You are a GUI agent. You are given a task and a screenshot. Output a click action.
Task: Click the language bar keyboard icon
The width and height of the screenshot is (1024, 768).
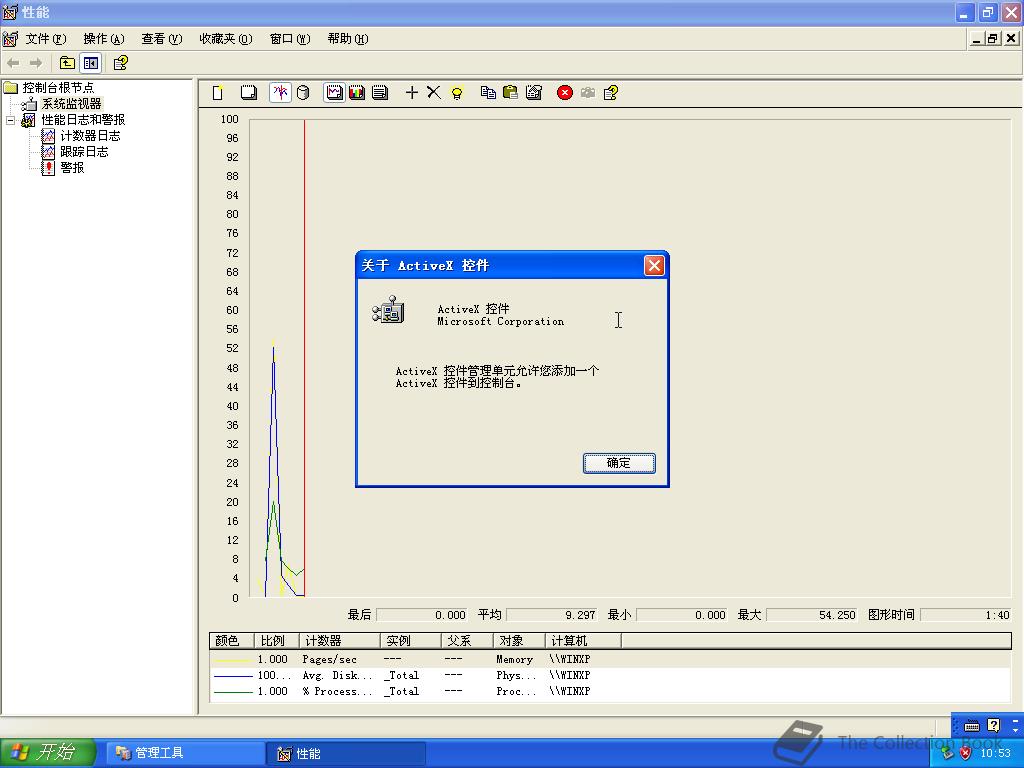coord(972,726)
